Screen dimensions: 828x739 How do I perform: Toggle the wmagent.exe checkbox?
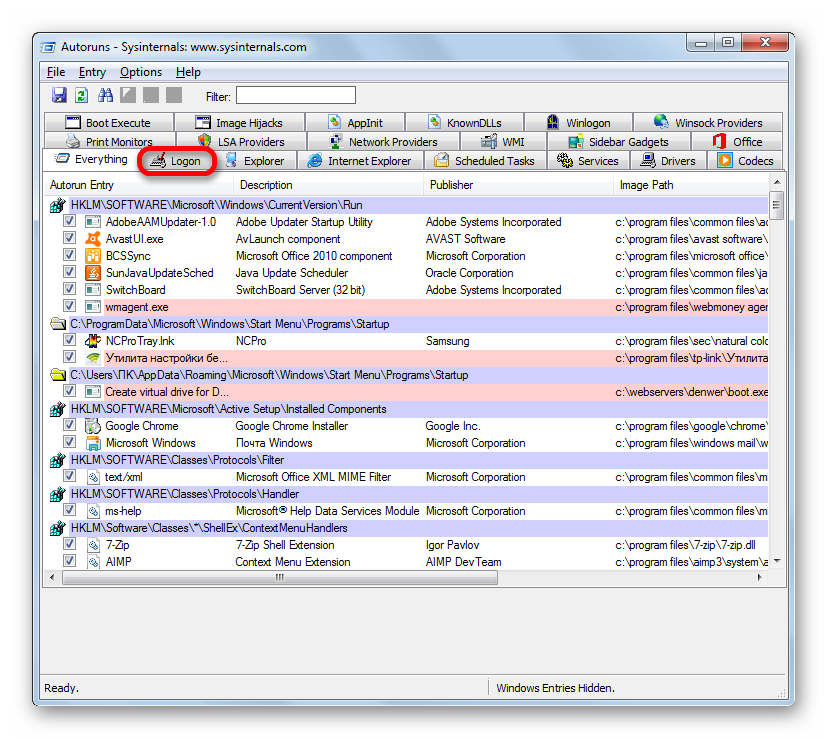pos(69,305)
